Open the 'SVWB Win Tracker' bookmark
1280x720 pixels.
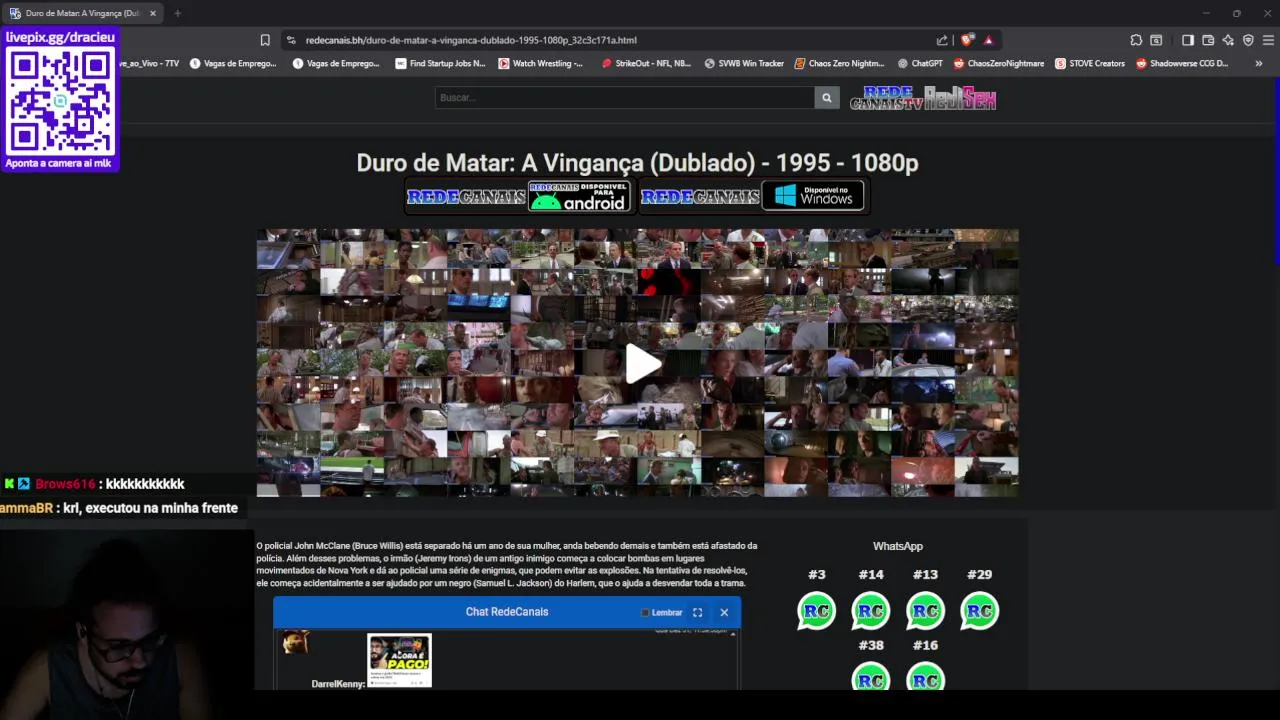[x=744, y=63]
